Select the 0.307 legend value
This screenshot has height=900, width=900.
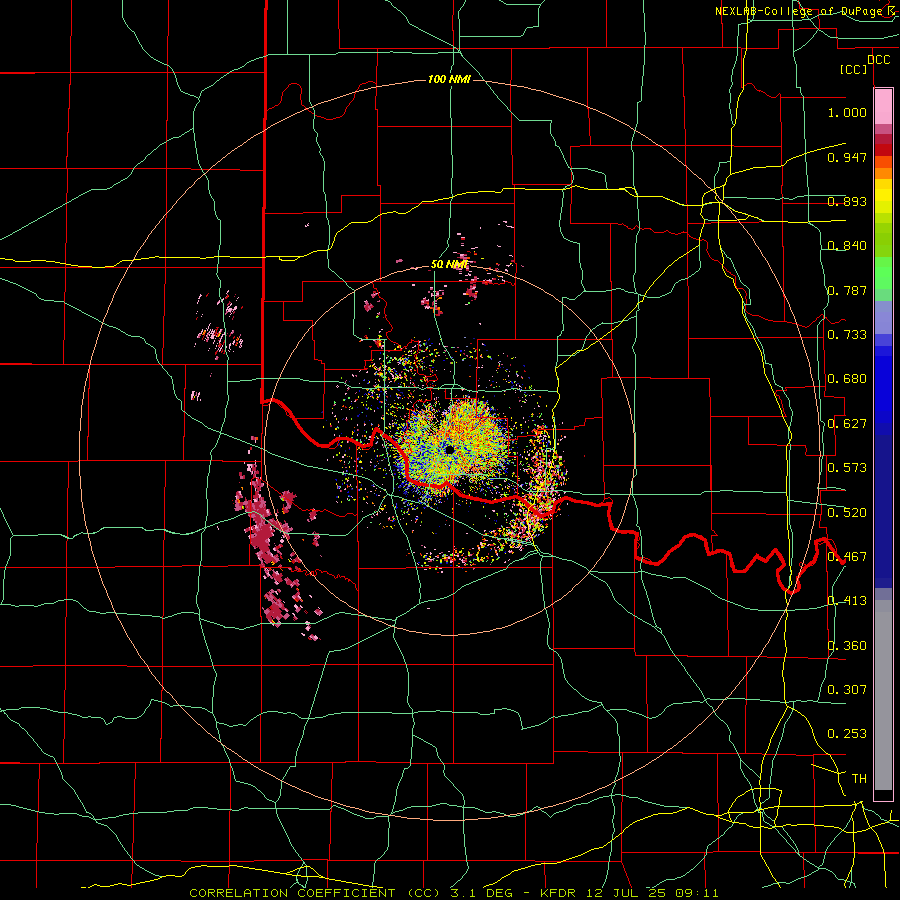[847, 690]
